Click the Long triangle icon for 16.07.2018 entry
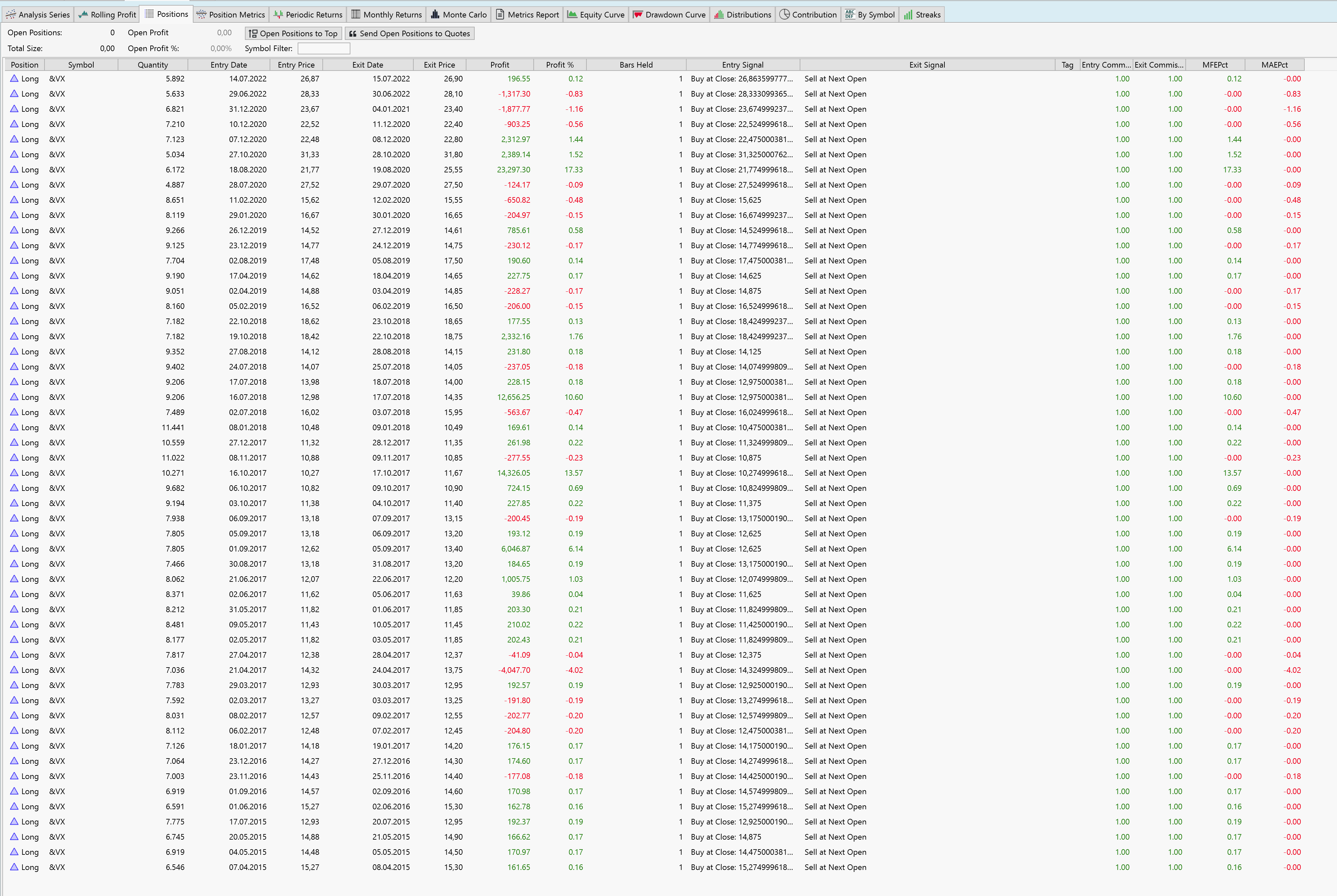1337x896 pixels. pyautogui.click(x=14, y=397)
